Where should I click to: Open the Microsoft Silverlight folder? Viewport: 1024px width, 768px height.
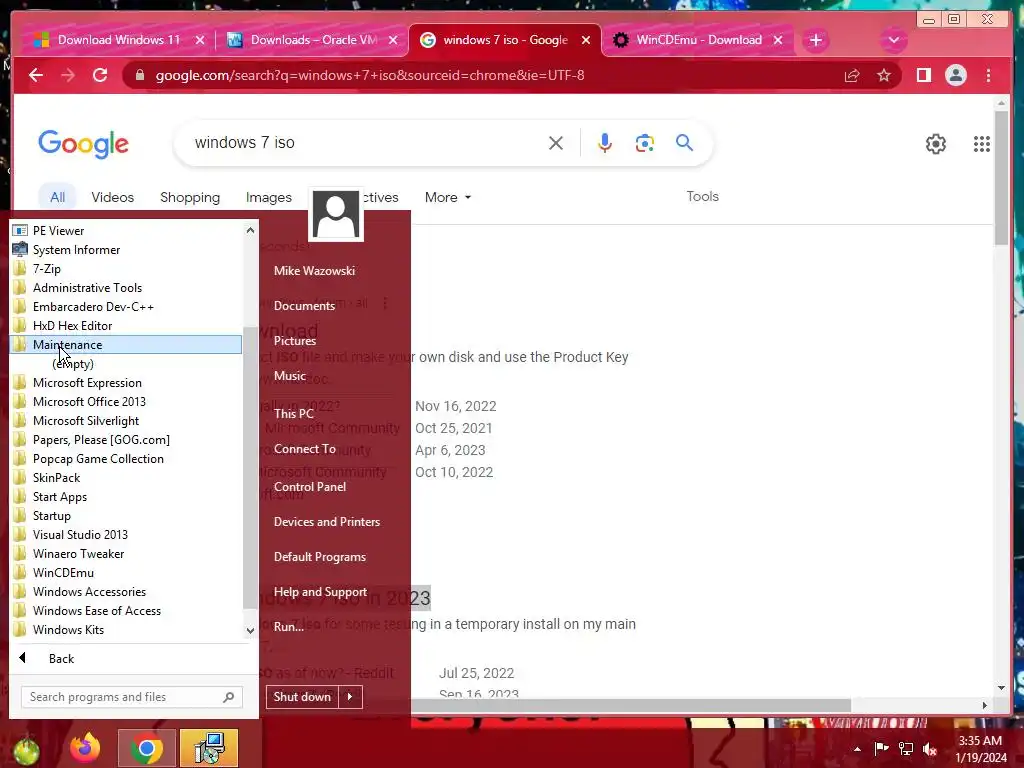pyautogui.click(x=126, y=421)
